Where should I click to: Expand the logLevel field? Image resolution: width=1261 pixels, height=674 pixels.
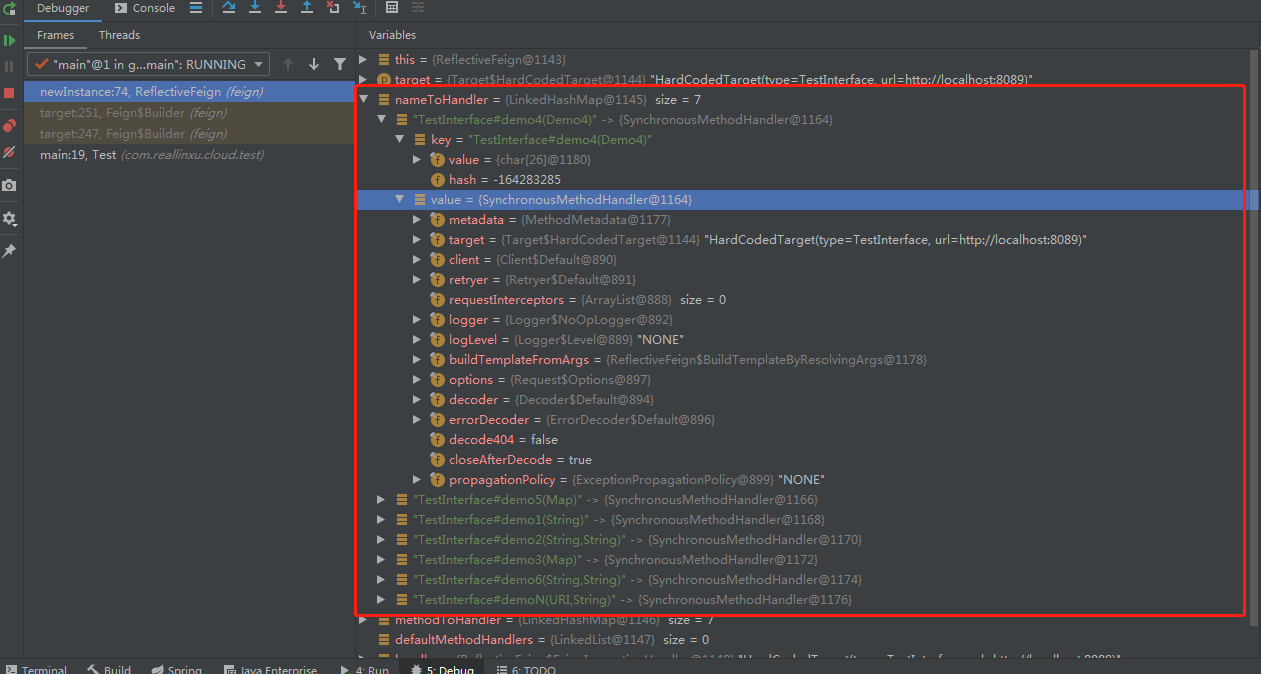(417, 340)
